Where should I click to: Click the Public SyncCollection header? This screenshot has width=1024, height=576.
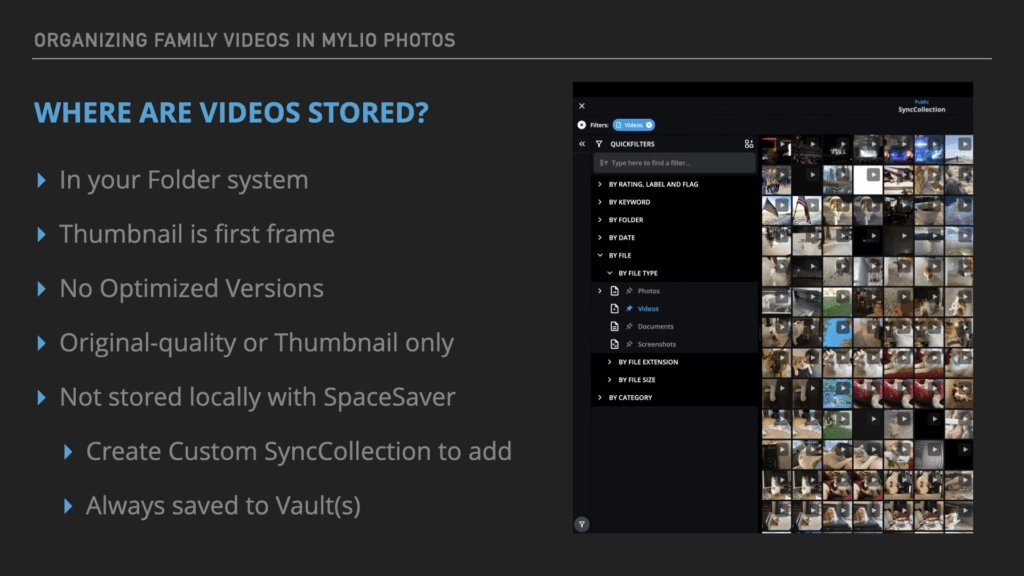click(921, 107)
